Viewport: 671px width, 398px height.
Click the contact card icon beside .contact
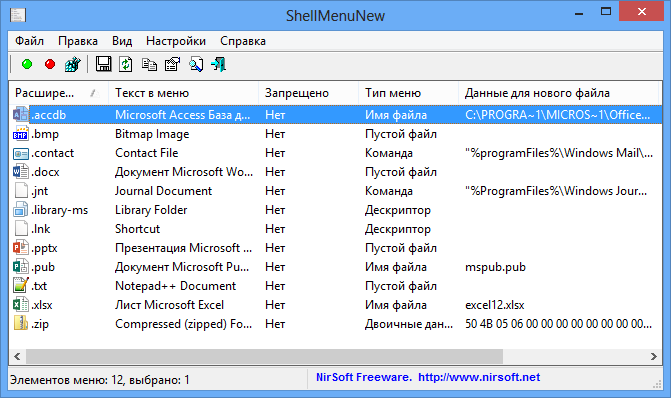pos(21,153)
